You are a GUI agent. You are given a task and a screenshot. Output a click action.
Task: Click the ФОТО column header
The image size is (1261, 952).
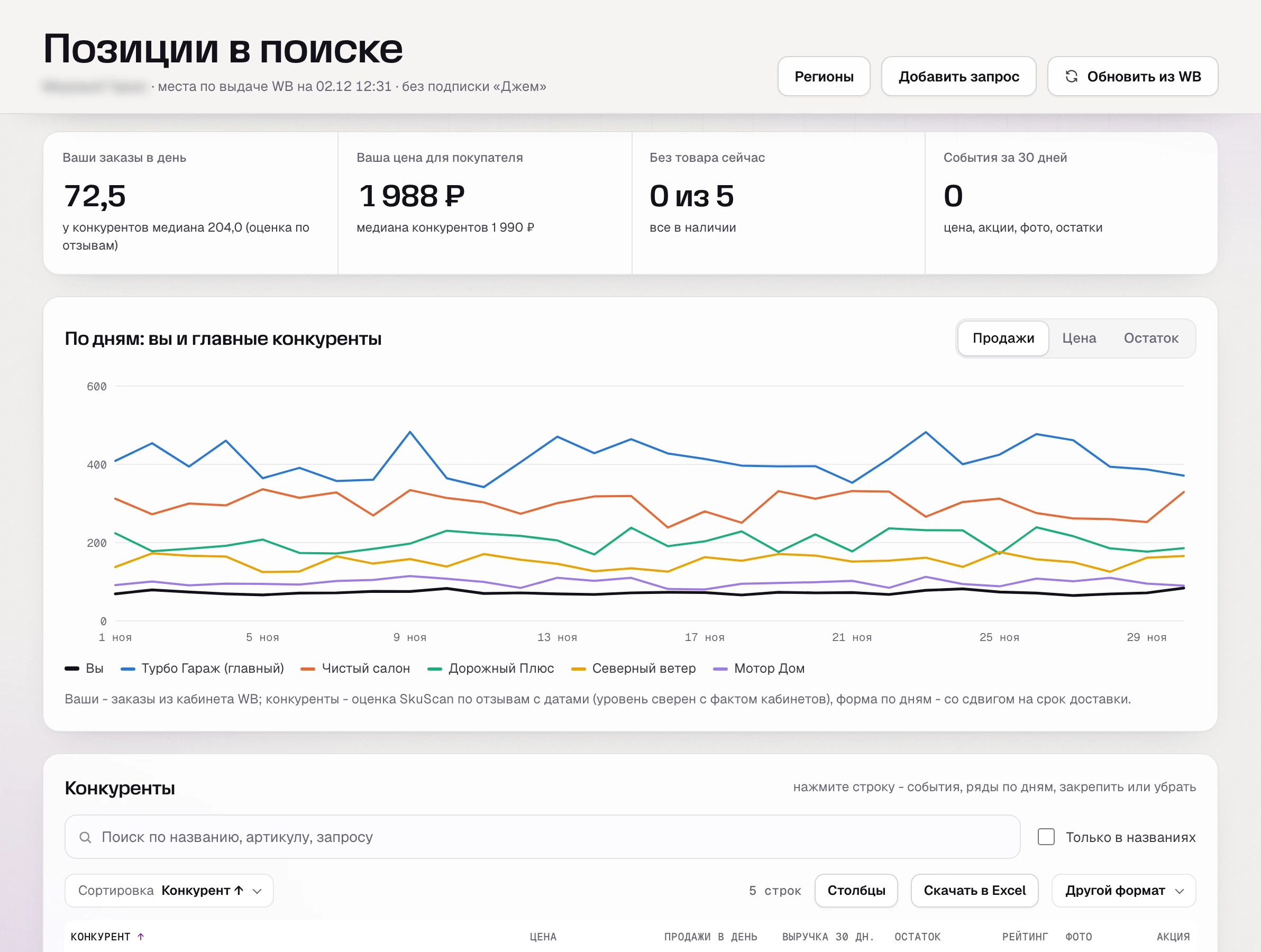(1079, 937)
